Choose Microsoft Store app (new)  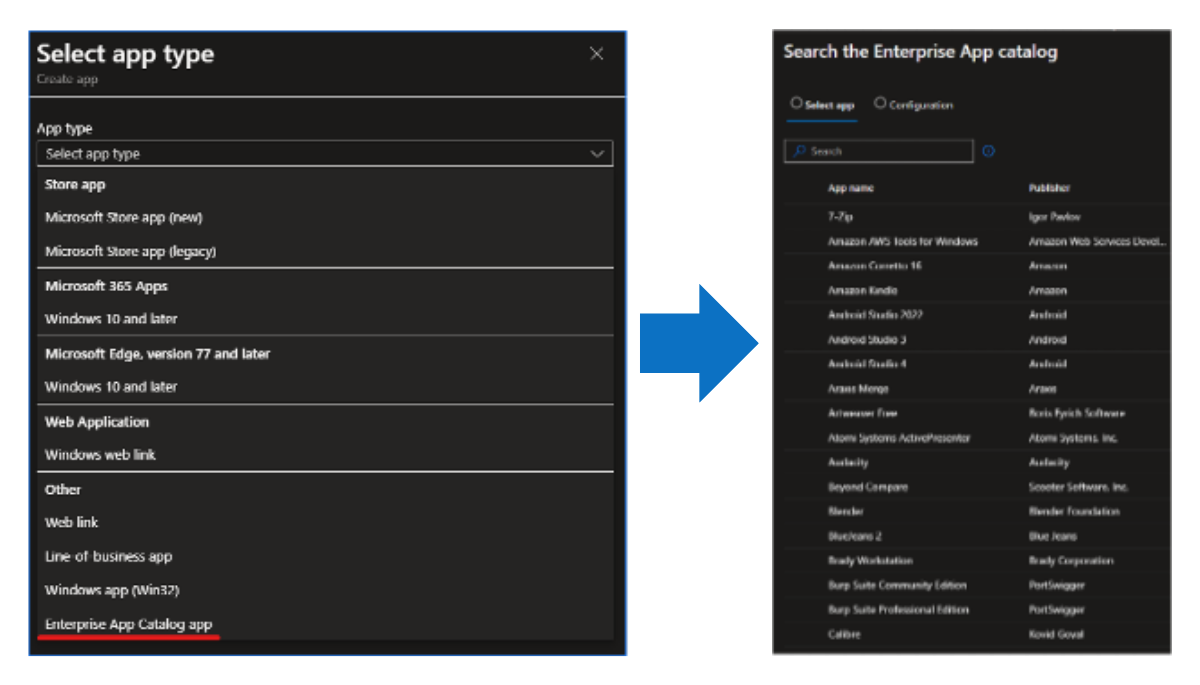pyautogui.click(x=124, y=217)
